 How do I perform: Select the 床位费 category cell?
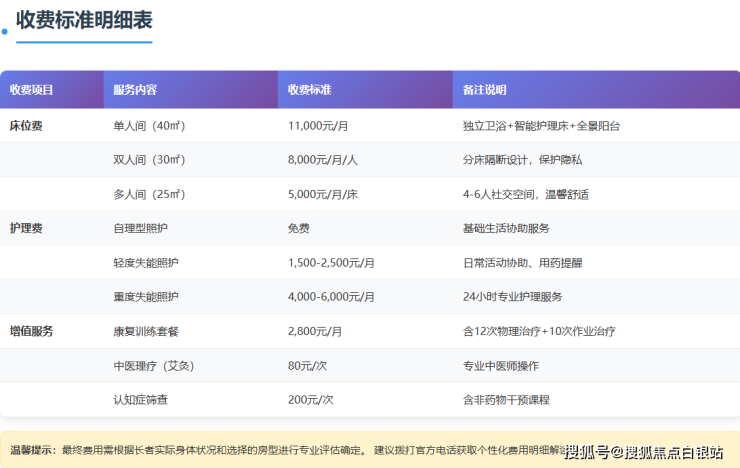[26, 126]
